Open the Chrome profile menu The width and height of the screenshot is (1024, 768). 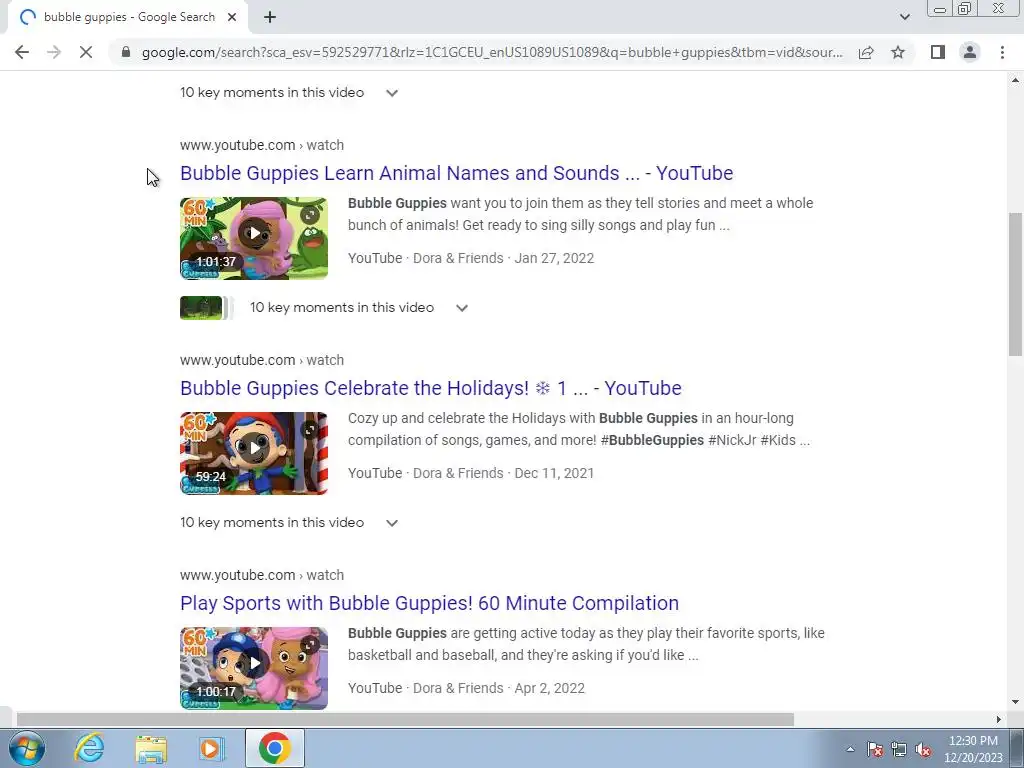click(x=970, y=52)
